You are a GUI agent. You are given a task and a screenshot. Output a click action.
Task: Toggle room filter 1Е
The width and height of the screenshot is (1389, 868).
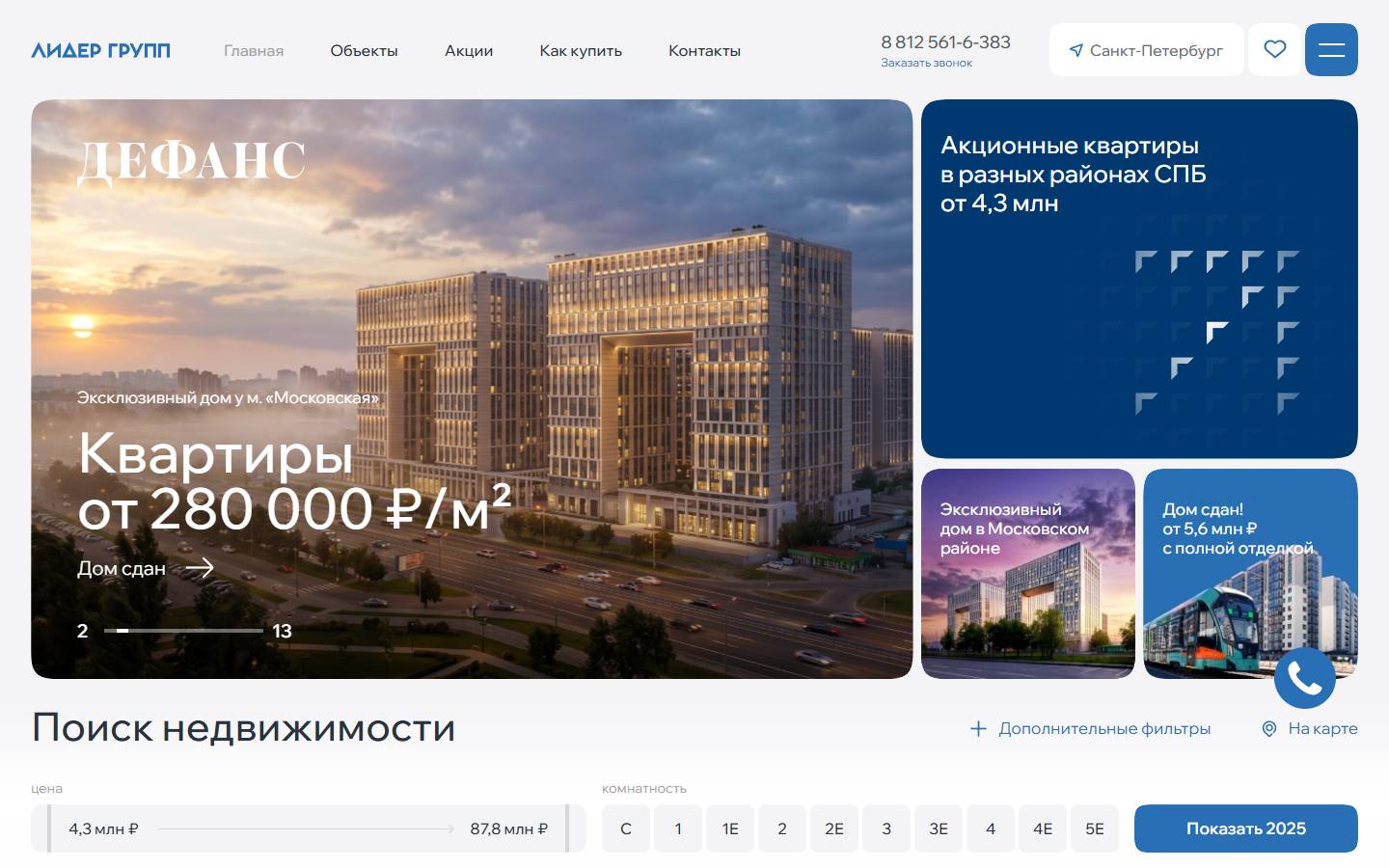pyautogui.click(x=730, y=828)
